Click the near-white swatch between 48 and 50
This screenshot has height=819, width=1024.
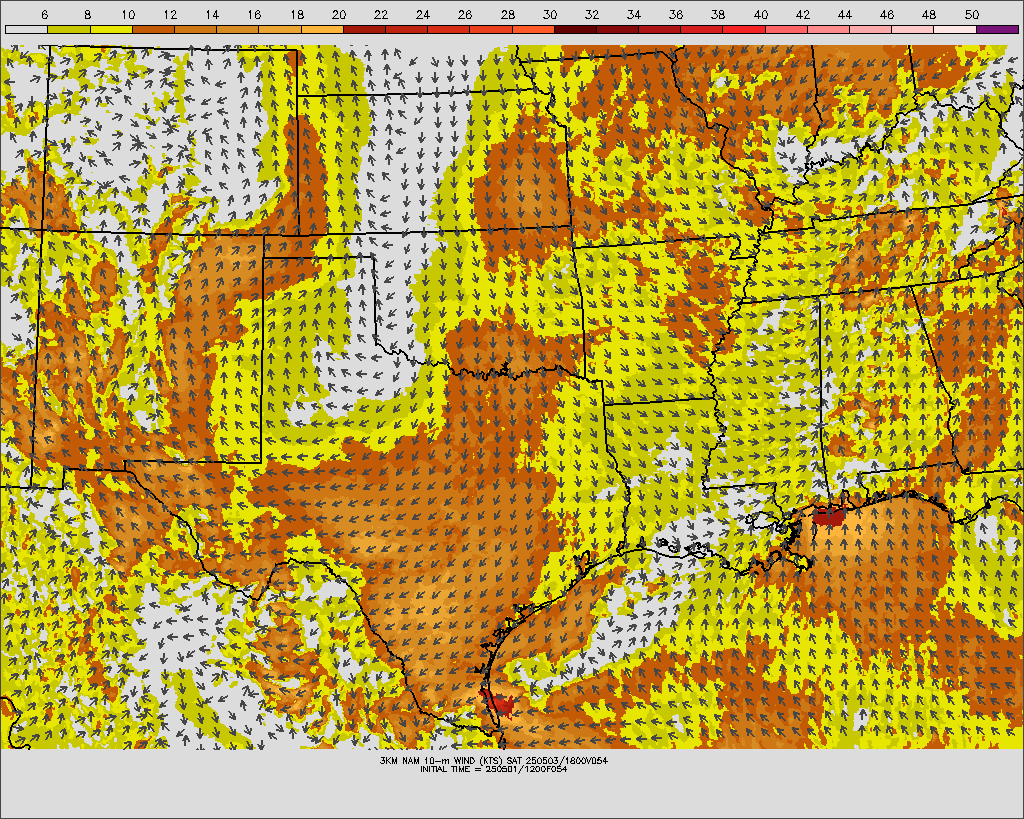(x=955, y=29)
